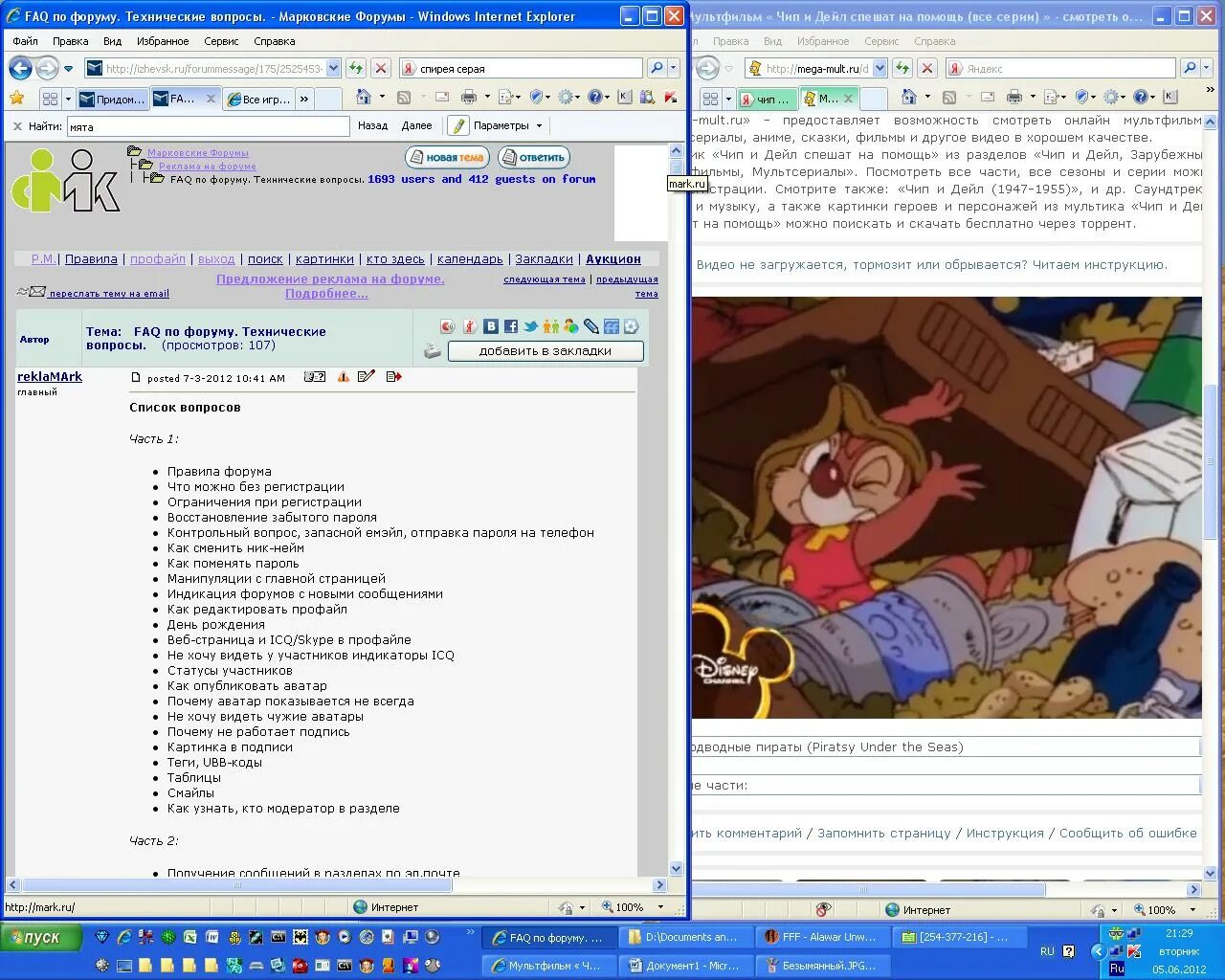Viewport: 1225px width, 980px height.
Task: Open the Help icon in forum window toolbar
Action: pyautogui.click(x=594, y=97)
